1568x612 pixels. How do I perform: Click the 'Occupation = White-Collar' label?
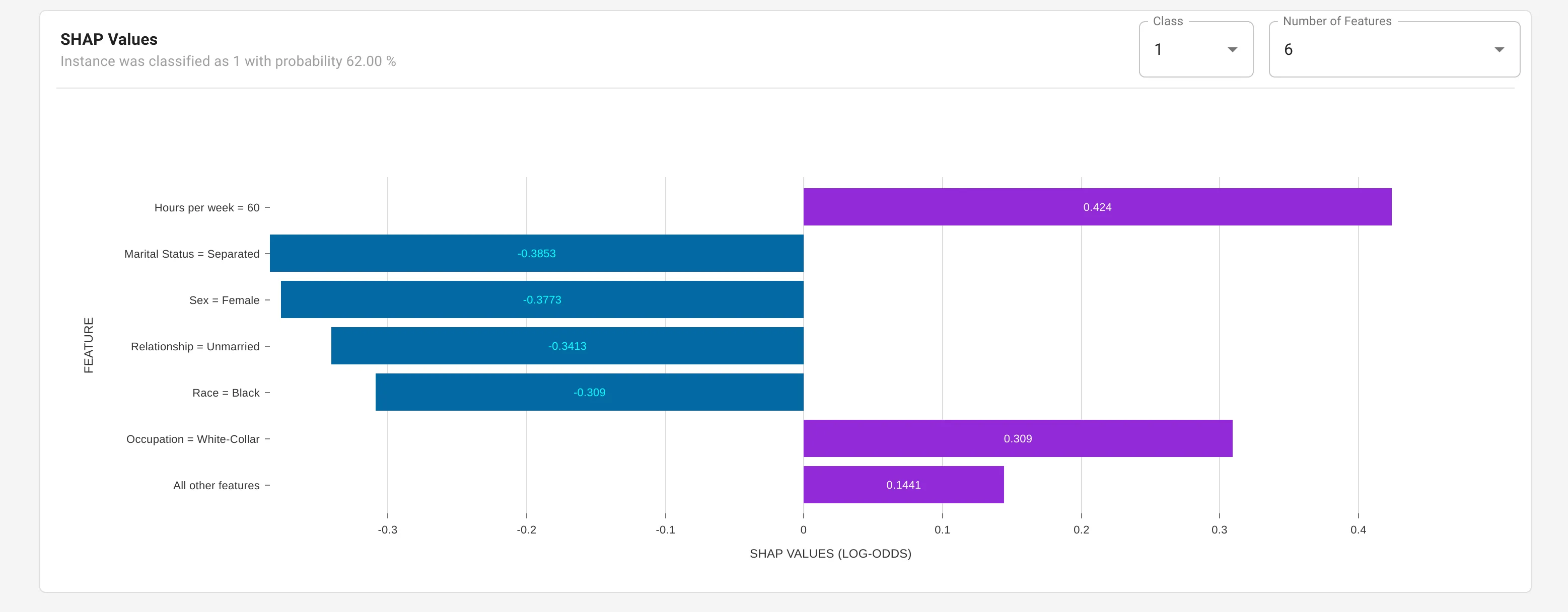click(193, 439)
